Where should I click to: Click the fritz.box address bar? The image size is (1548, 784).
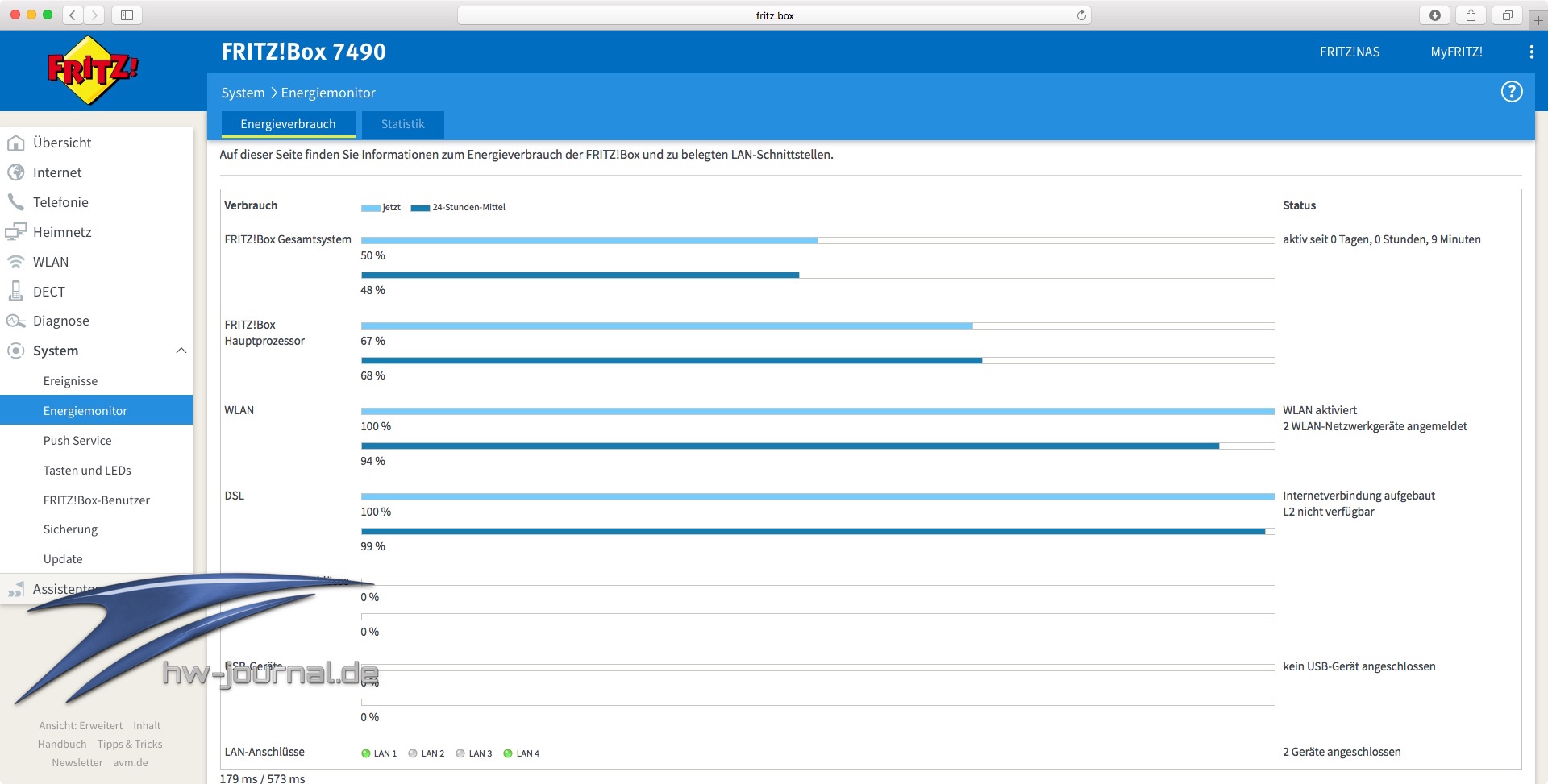pos(774,15)
